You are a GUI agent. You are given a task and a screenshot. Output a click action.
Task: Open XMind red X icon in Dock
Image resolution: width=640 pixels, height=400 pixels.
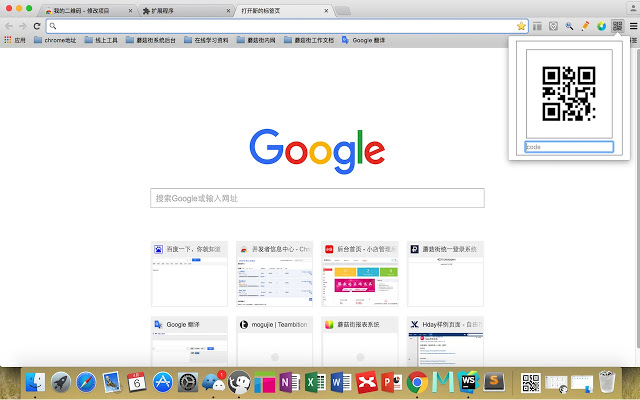point(366,383)
